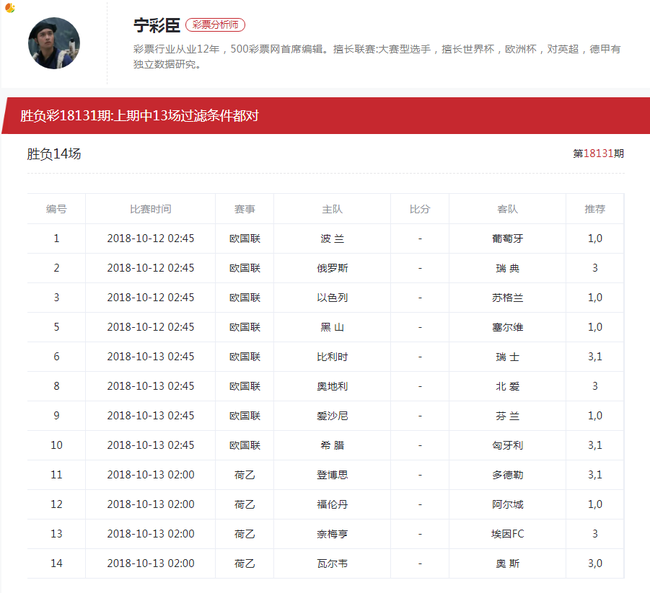The image size is (650, 593).
Task: Click the 客队 column header
Action: point(507,209)
